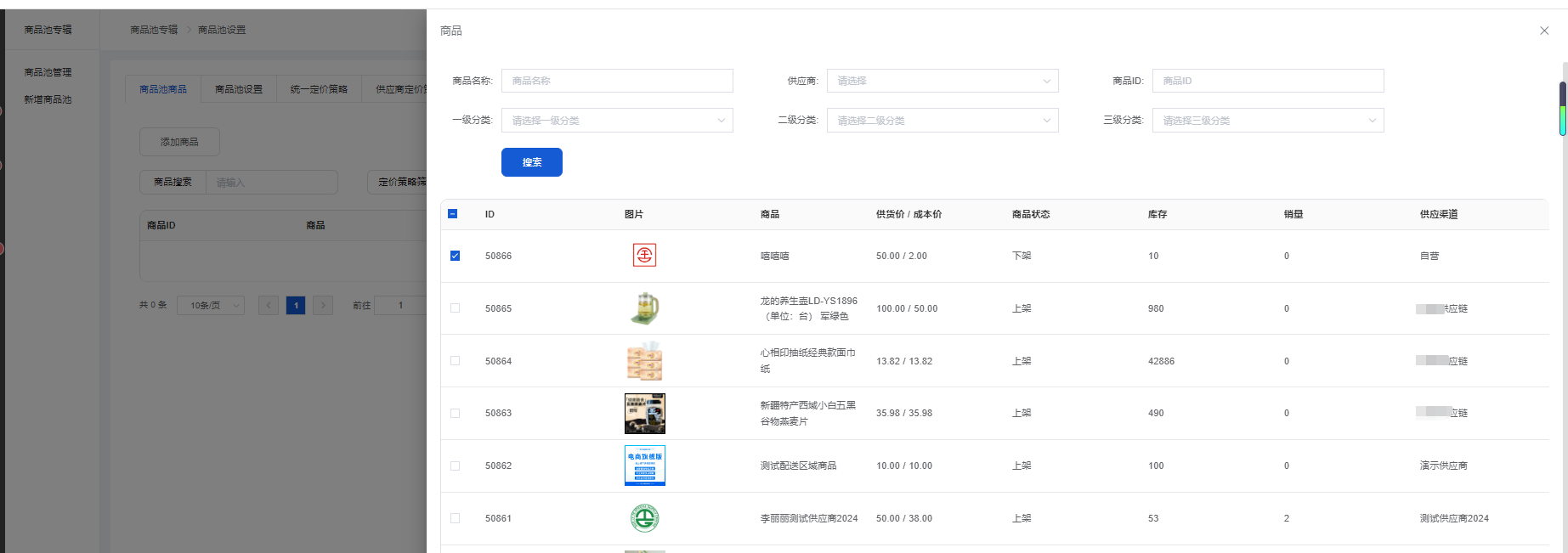Click the 商品名称 input field
The width and height of the screenshot is (1568, 553).
click(617, 81)
